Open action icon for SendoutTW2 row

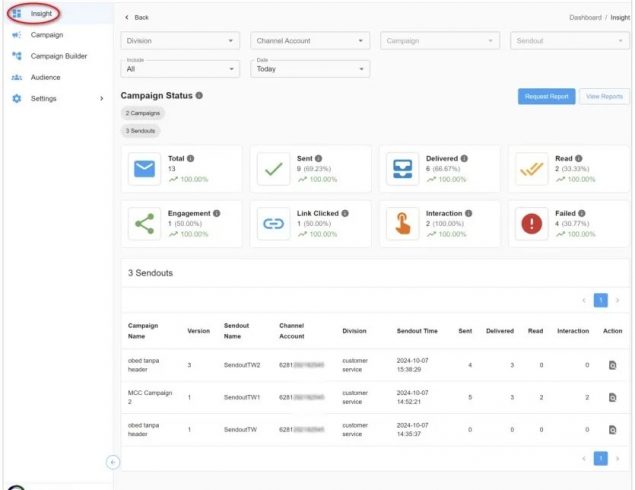(x=613, y=366)
